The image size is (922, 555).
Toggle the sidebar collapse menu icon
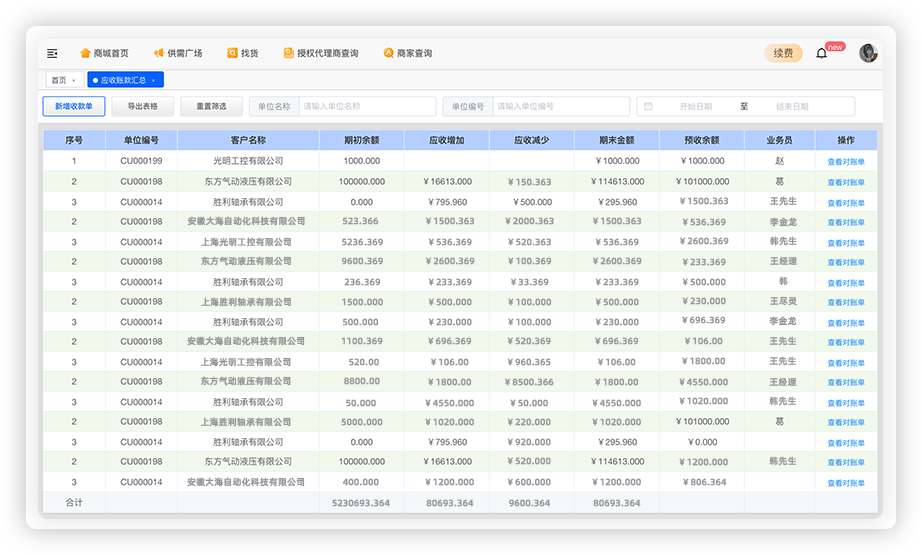point(52,54)
